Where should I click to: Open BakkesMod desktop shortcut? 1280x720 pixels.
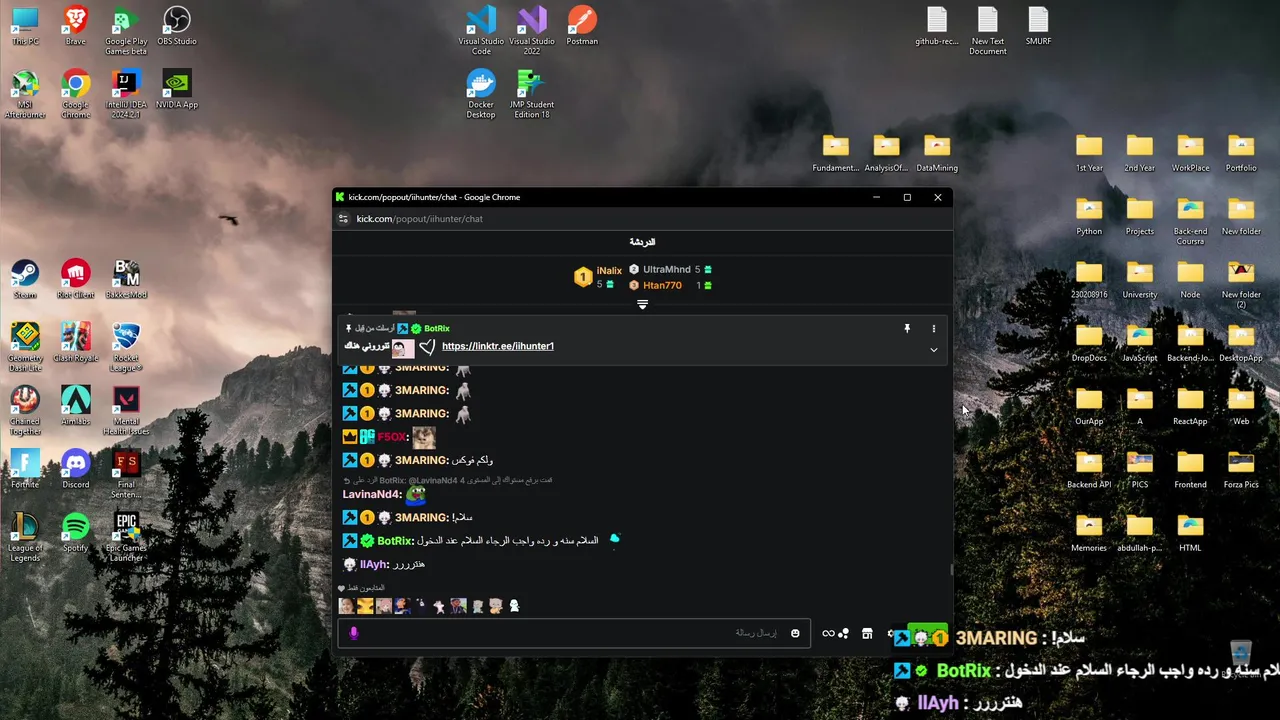coord(126,279)
